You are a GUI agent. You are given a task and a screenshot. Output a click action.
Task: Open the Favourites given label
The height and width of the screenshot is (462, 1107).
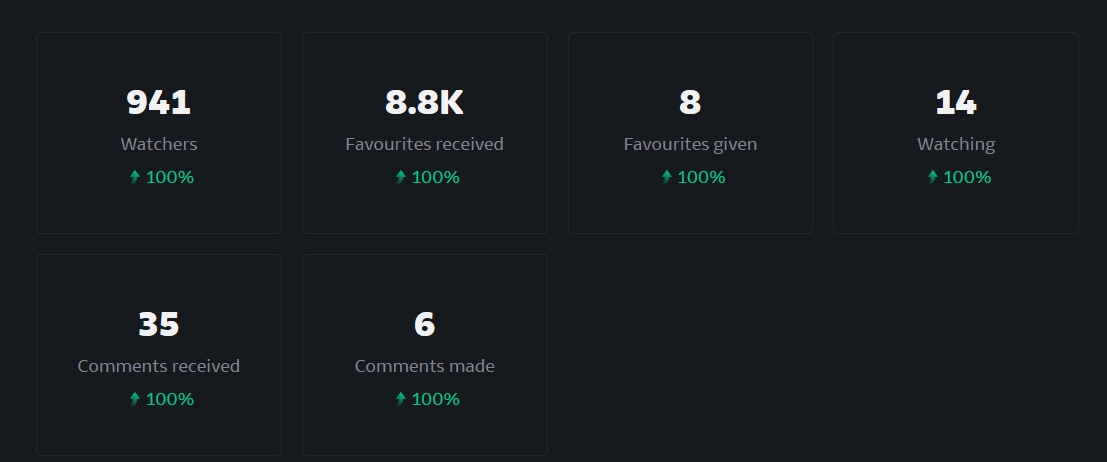coord(690,144)
